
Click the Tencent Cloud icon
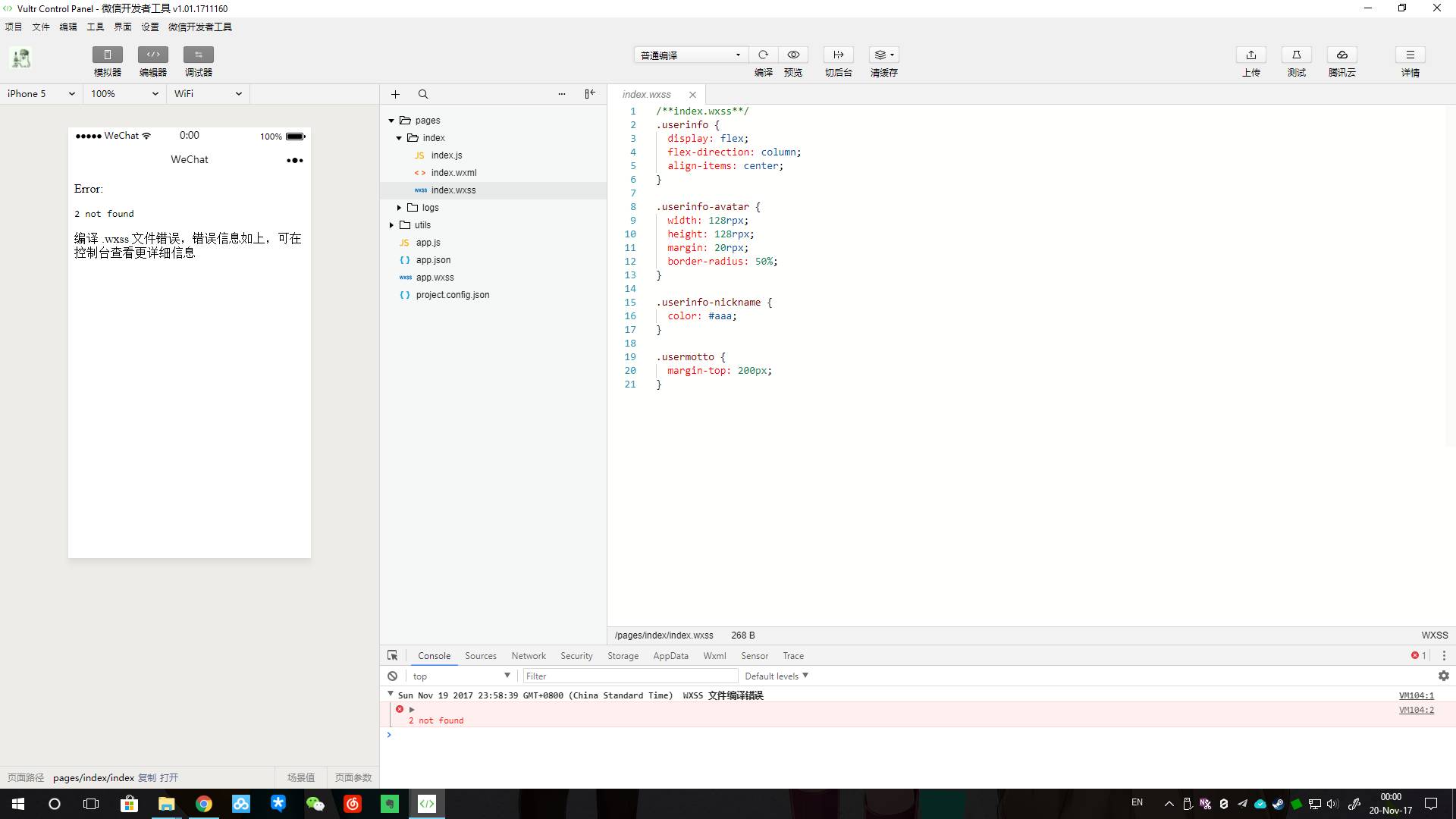pos(1341,55)
